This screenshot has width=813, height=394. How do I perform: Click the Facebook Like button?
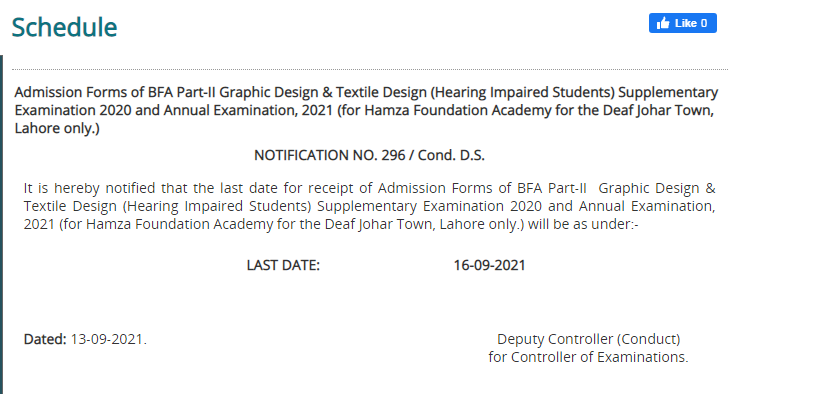point(682,23)
